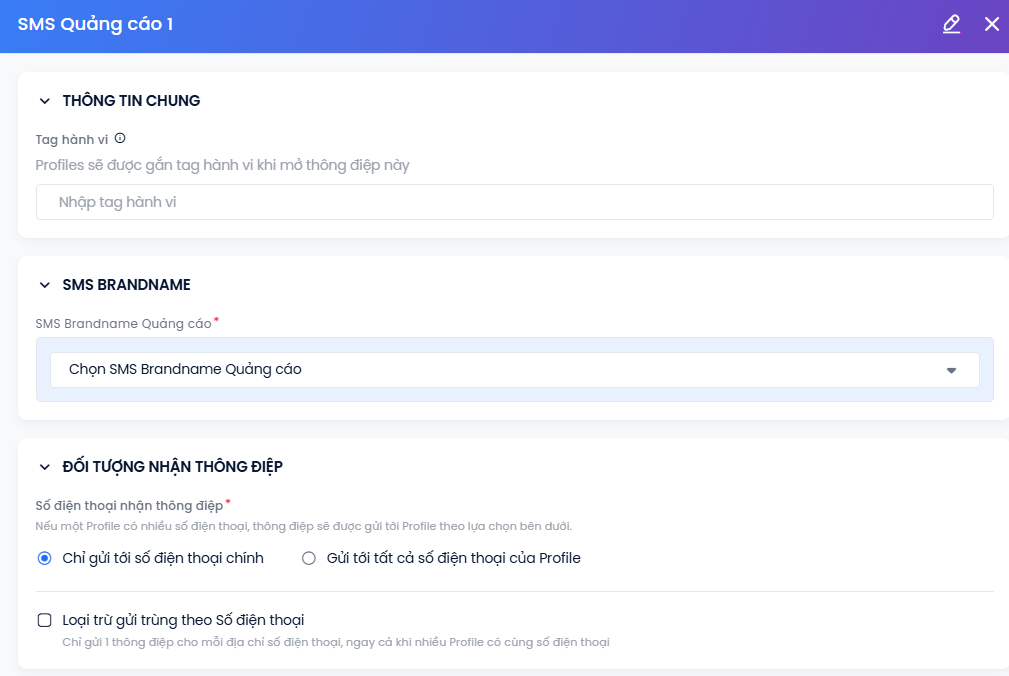Click the dropdown arrow of Brandname selector
Screen dimensions: 1009x676
coord(951,370)
